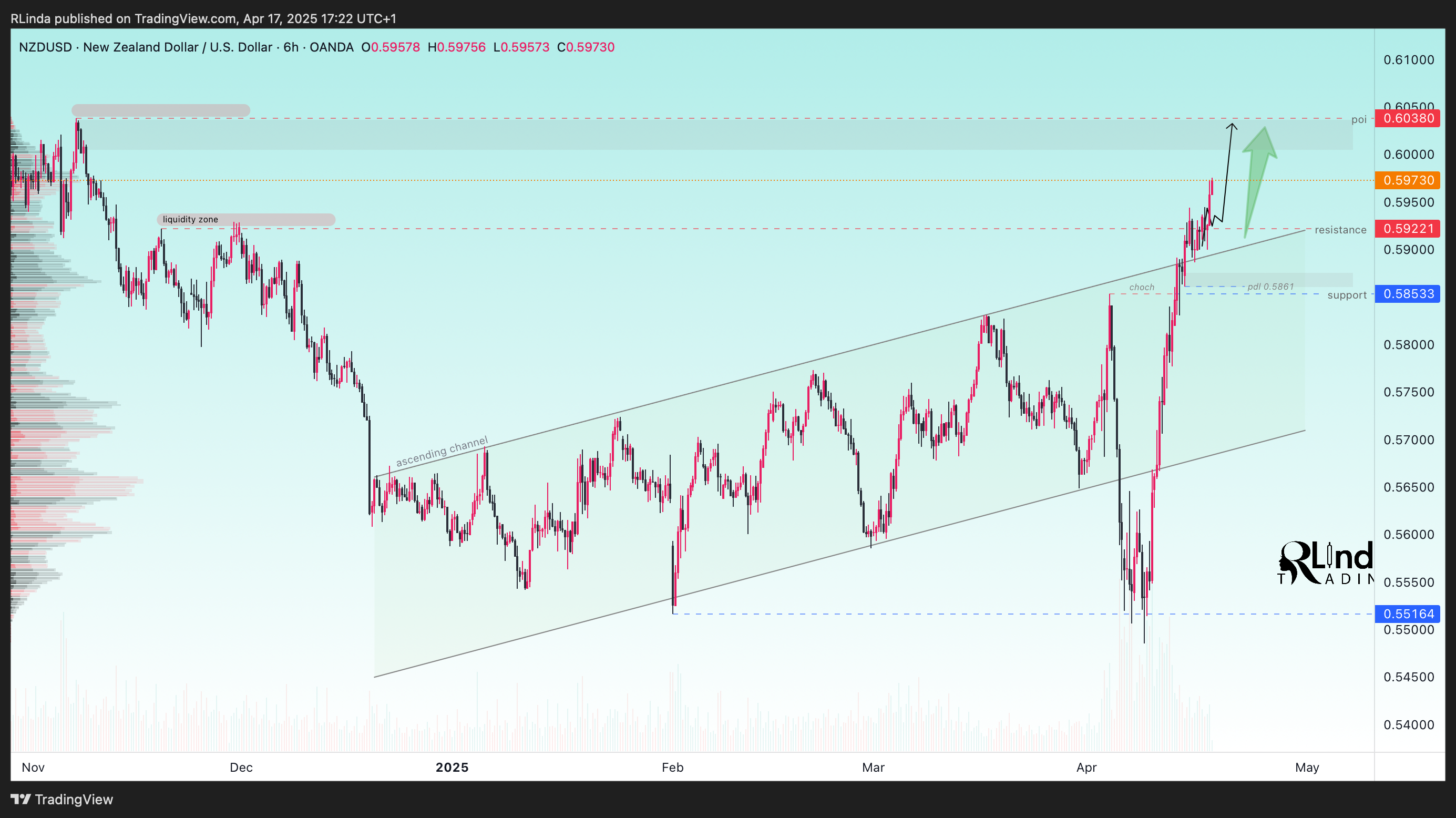The width and height of the screenshot is (1456, 818).
Task: Click the low value L0.59573
Action: click(521, 47)
